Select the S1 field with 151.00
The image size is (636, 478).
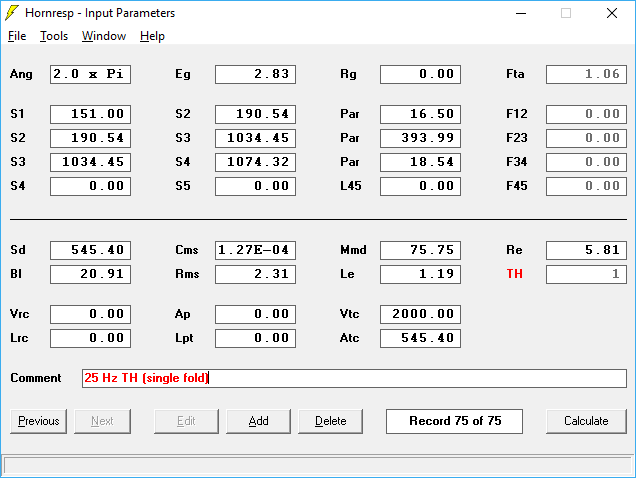coord(90,114)
